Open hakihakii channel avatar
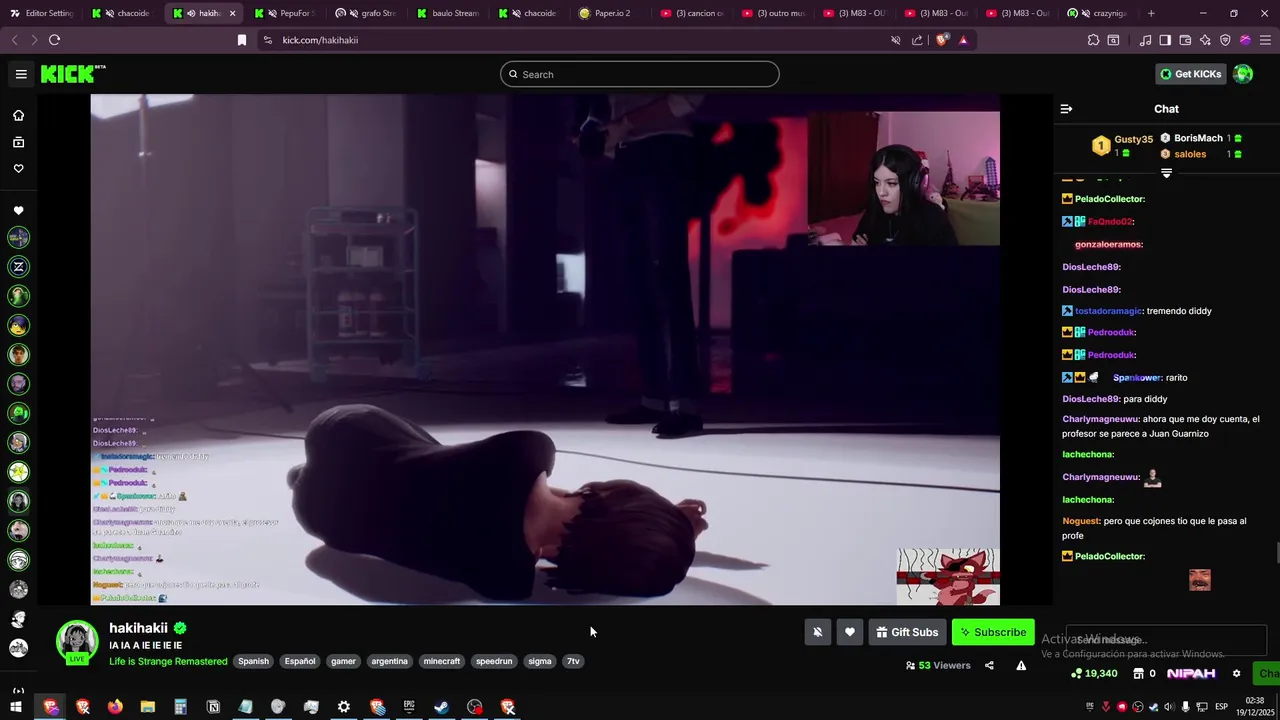The height and width of the screenshot is (720, 1280). click(x=77, y=642)
